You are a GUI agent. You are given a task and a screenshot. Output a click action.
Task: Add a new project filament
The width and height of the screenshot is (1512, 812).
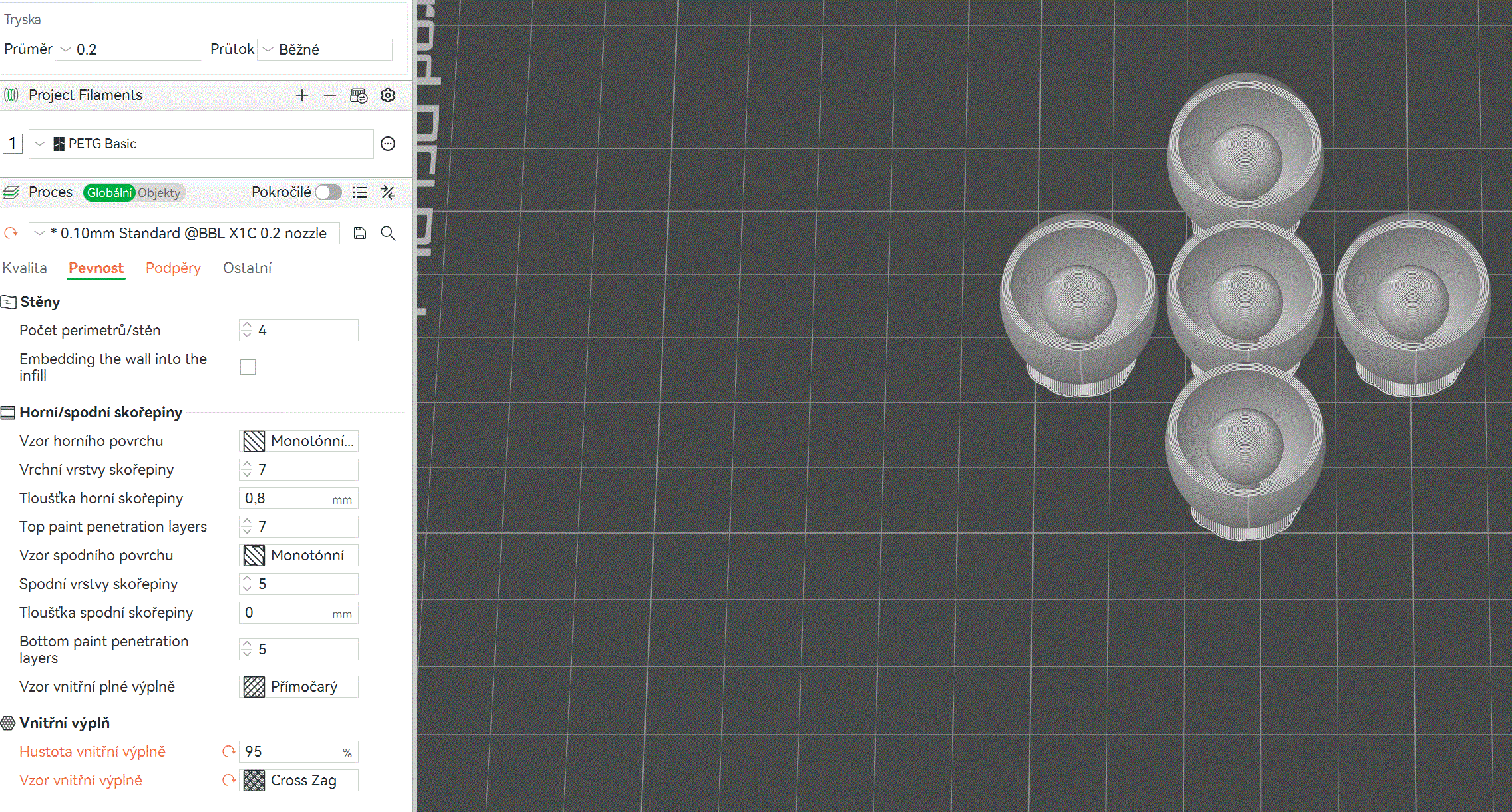[x=302, y=95]
